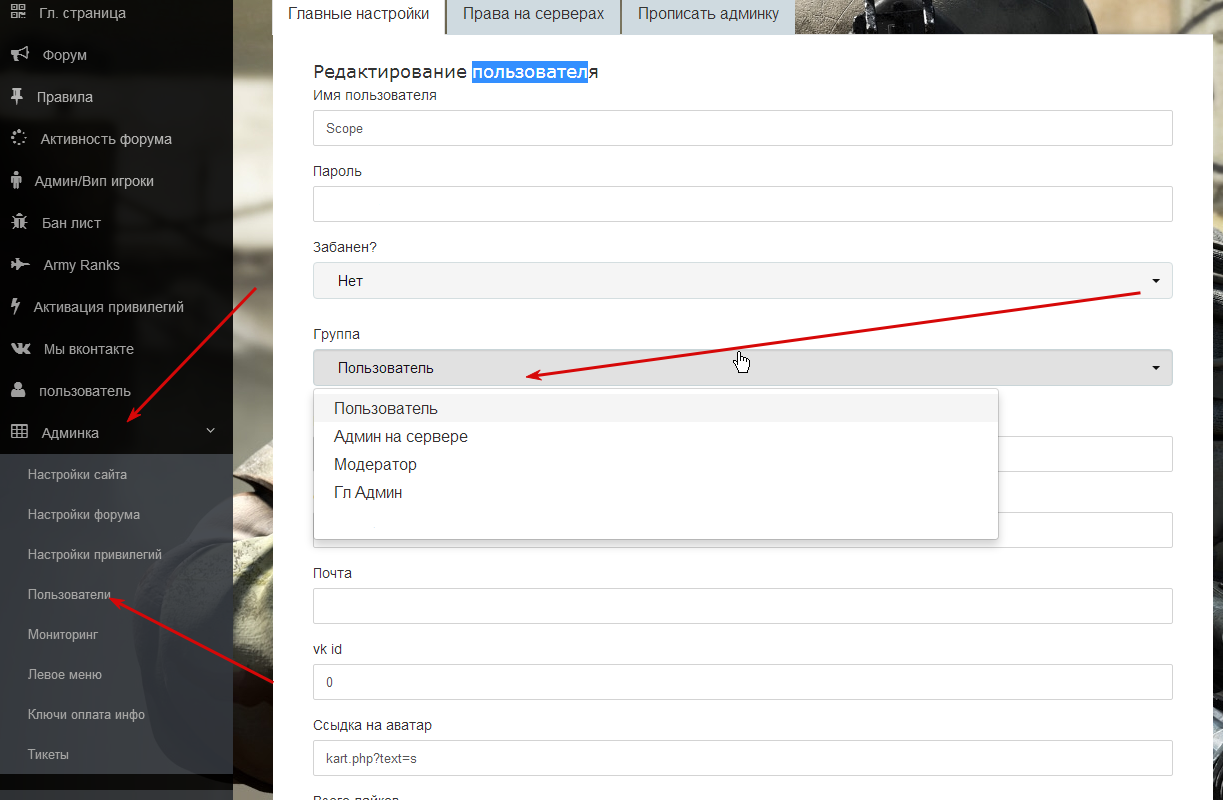Click the Группа dropdown caret arrow
Screen dimensions: 1223x800
(1156, 368)
